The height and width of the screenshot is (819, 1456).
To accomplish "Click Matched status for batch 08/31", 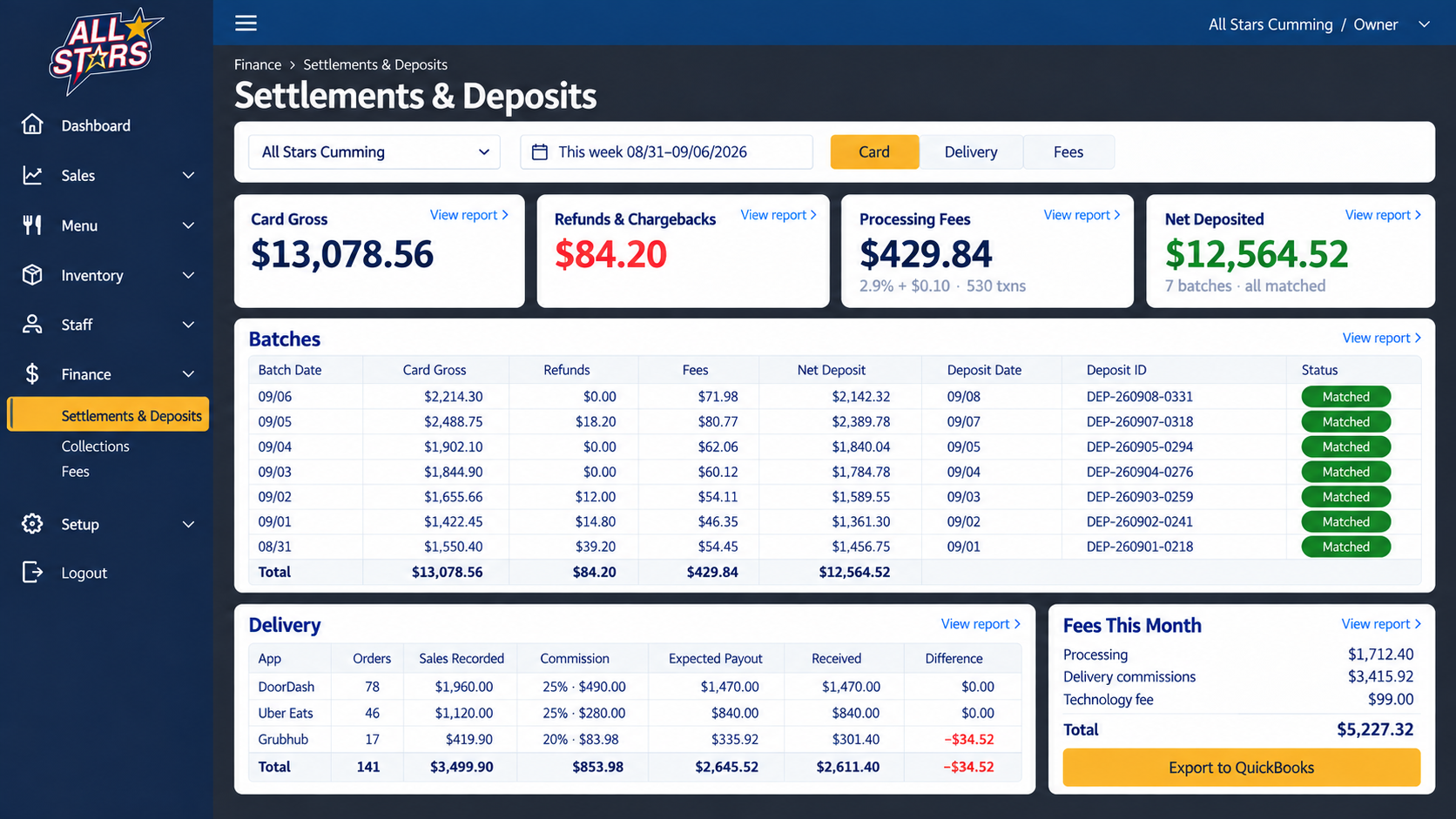I will pyautogui.click(x=1345, y=547).
